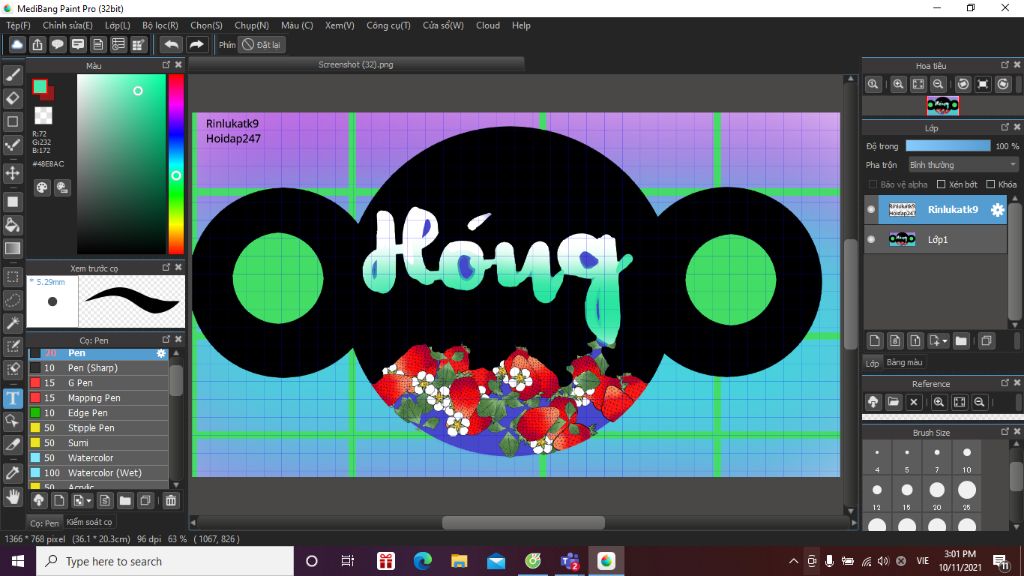Viewport: 1024px width, 576px height.
Task: Hide the Rinlukatk9 layer visibility
Action: pos(871,210)
